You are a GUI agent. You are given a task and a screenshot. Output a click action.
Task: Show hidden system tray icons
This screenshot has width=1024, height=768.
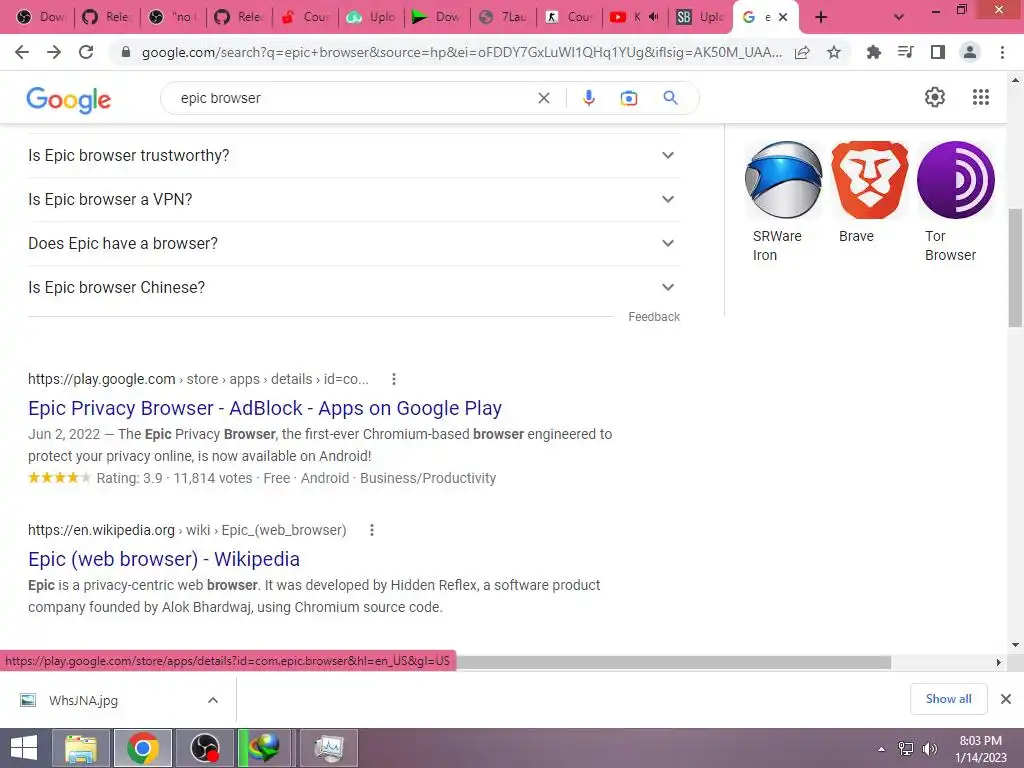pos(882,748)
